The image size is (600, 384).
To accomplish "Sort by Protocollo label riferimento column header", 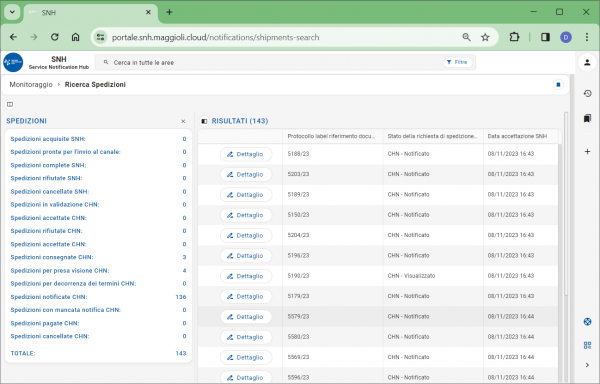I will [331, 136].
